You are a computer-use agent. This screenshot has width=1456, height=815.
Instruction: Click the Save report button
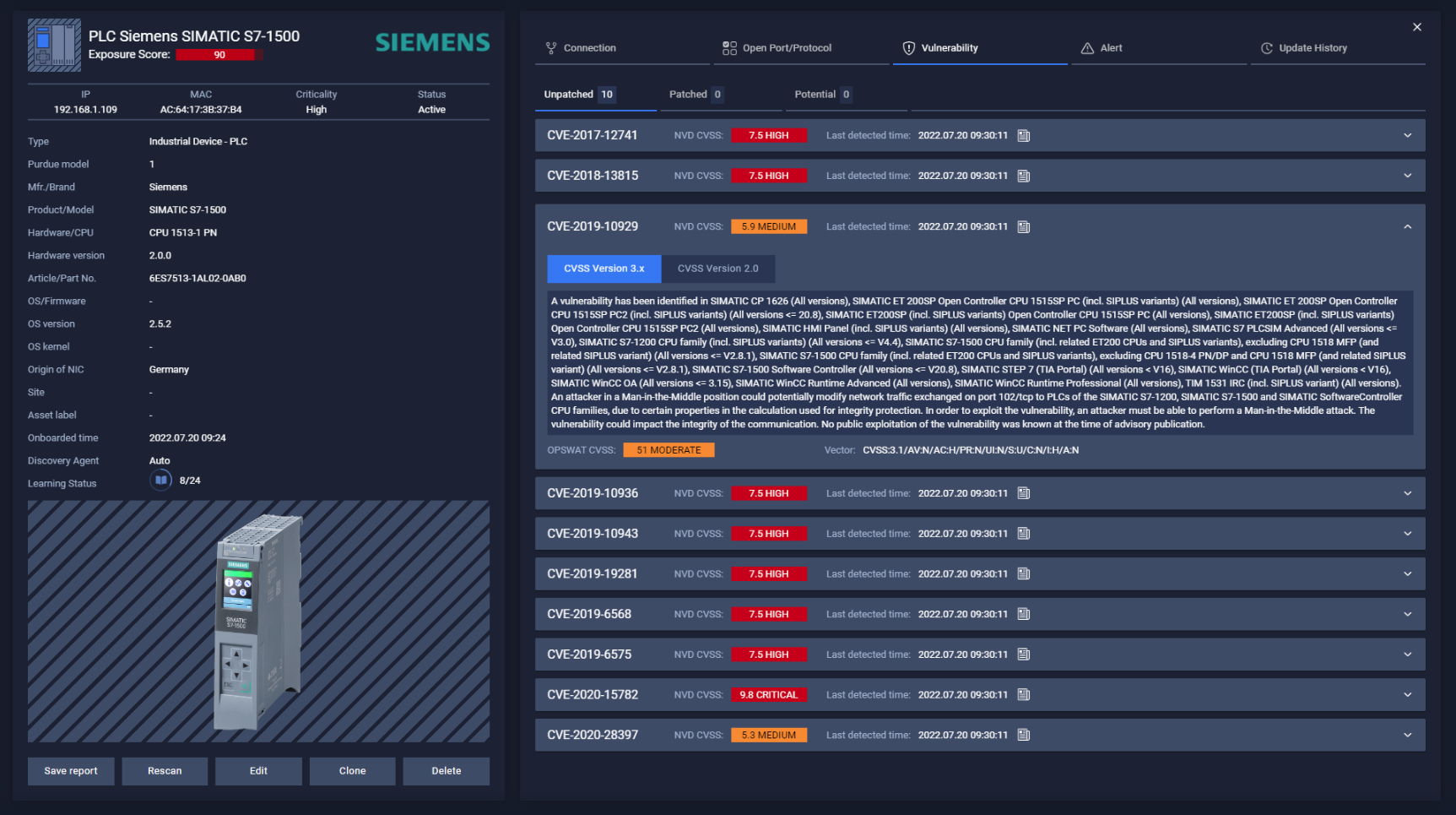coord(71,771)
